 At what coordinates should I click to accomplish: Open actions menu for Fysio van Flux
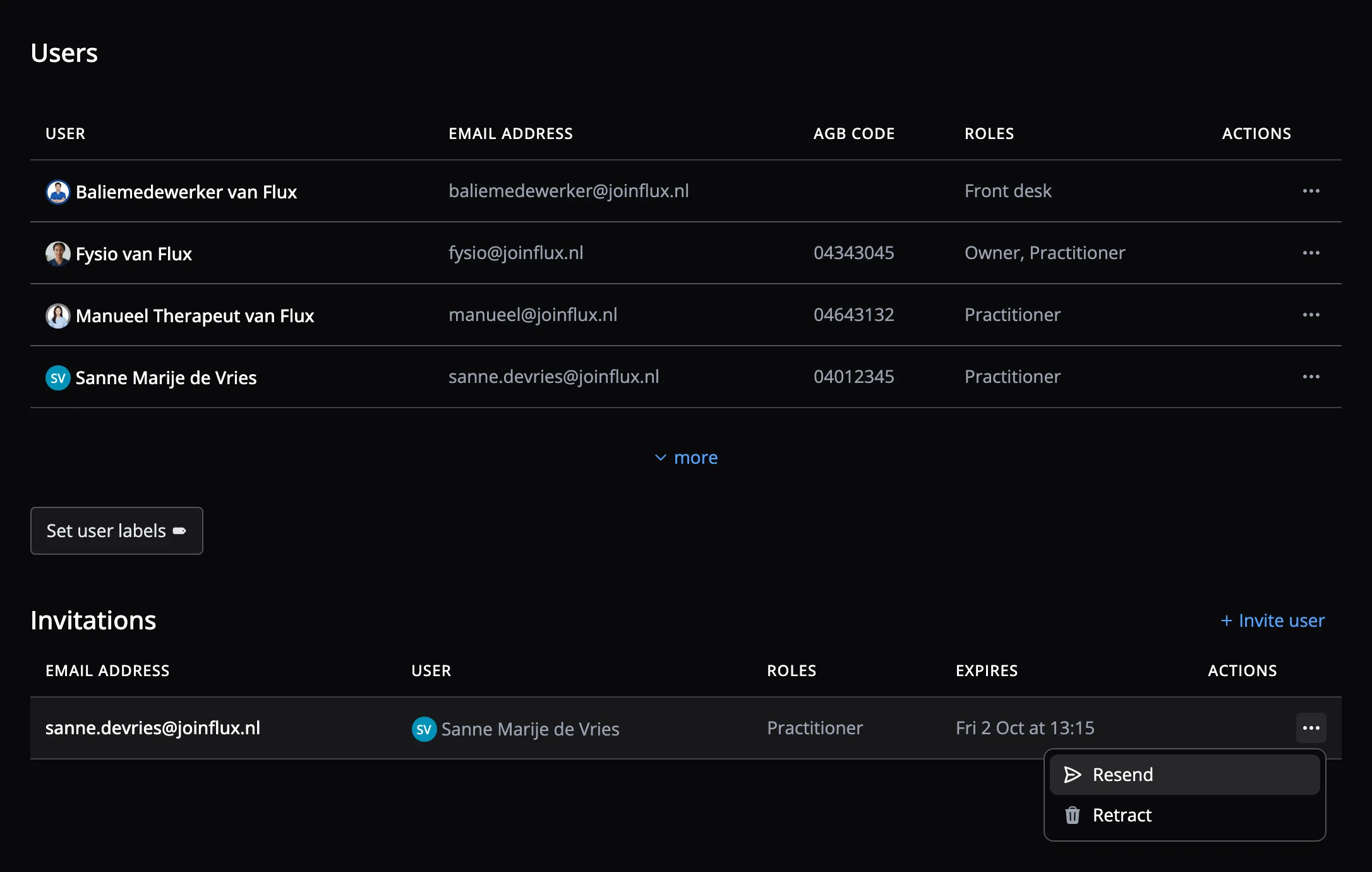1311,253
